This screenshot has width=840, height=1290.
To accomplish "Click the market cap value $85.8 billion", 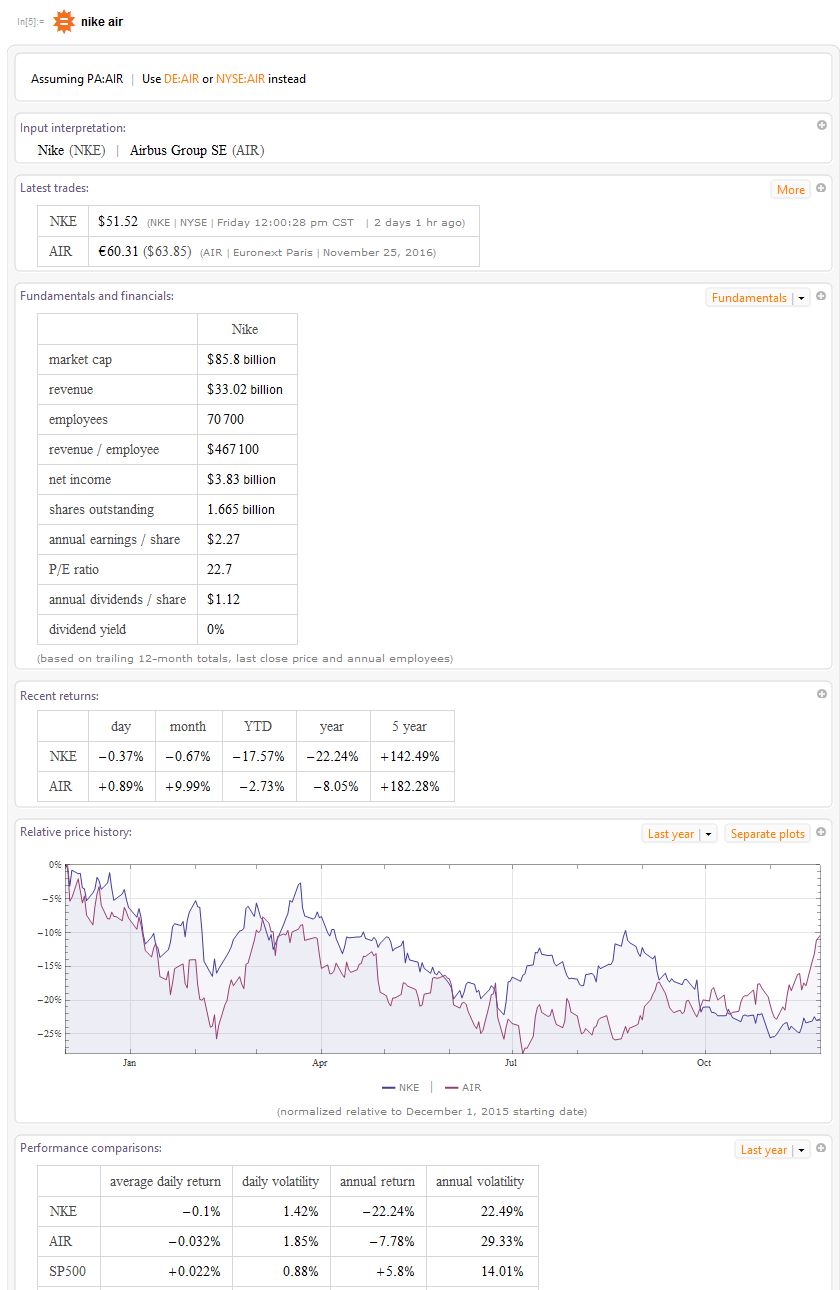I will [x=241, y=359].
